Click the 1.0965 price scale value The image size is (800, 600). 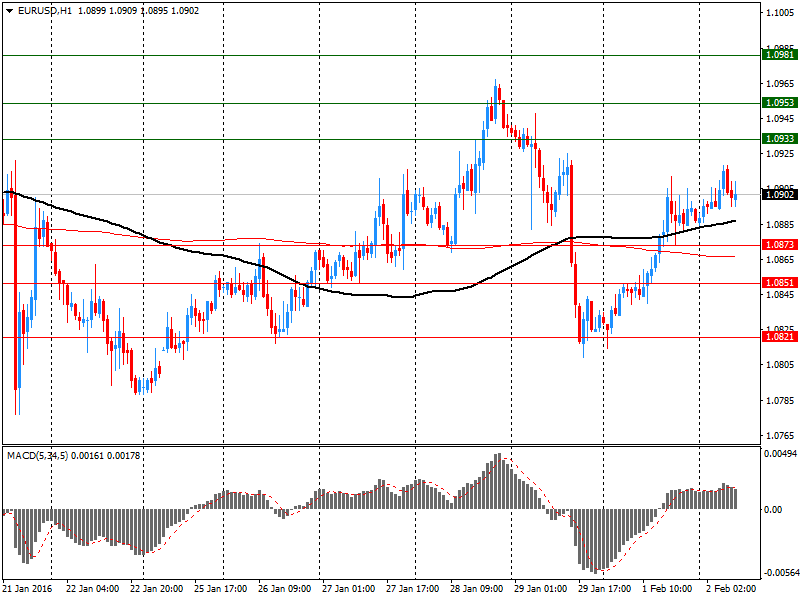tap(780, 84)
